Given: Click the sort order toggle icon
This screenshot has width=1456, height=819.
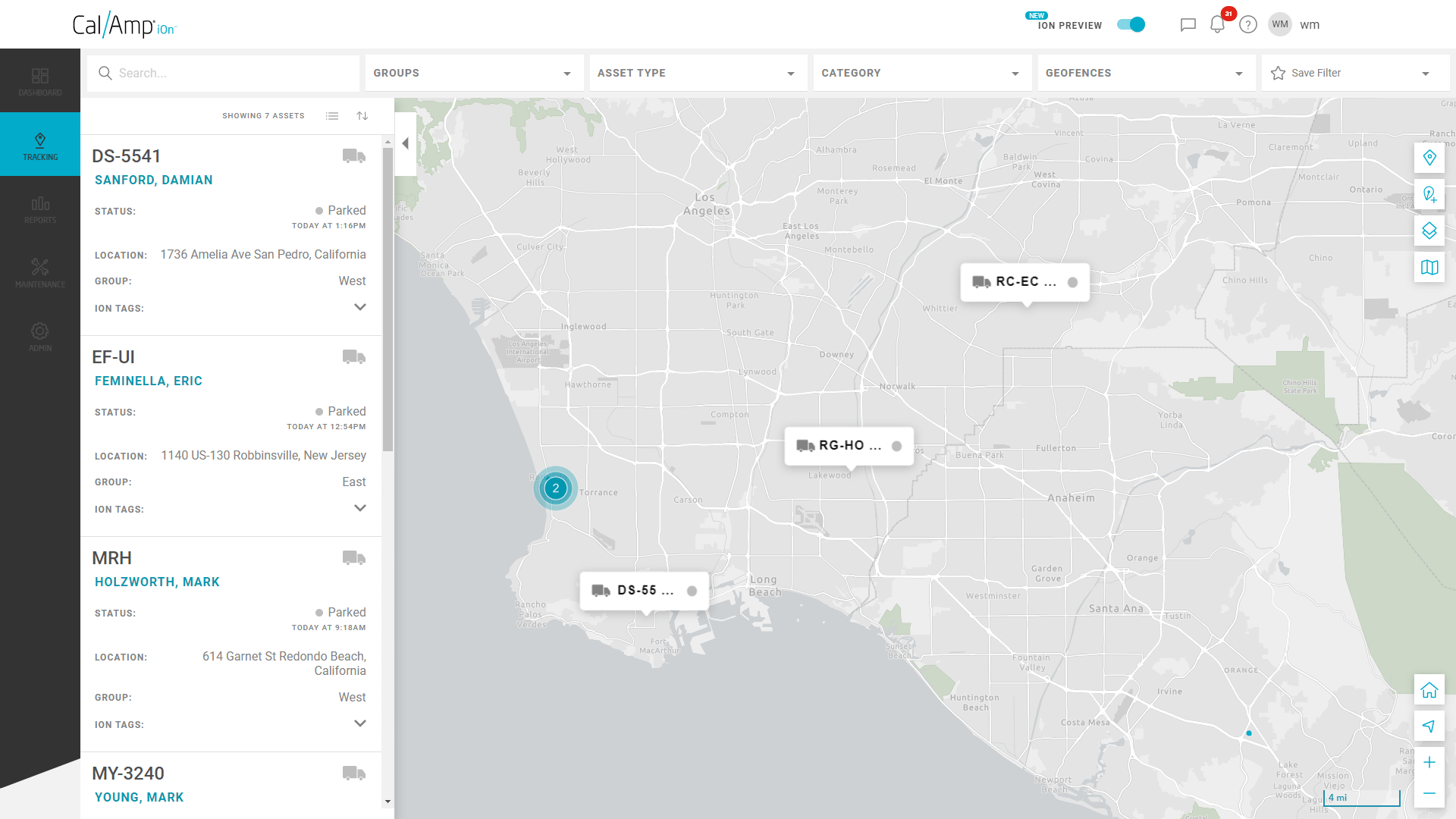Looking at the screenshot, I should 363,115.
